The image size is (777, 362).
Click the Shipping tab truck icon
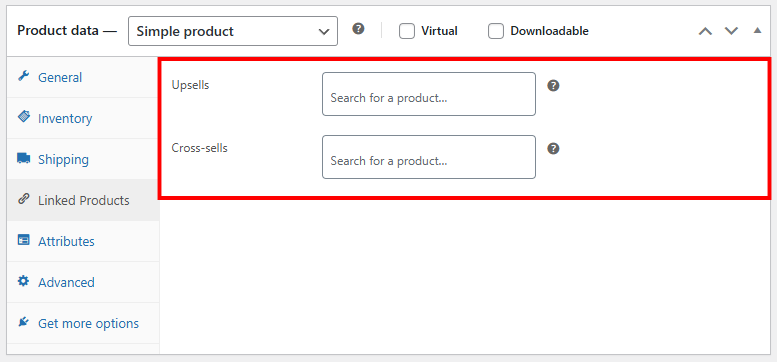[x=23, y=158]
